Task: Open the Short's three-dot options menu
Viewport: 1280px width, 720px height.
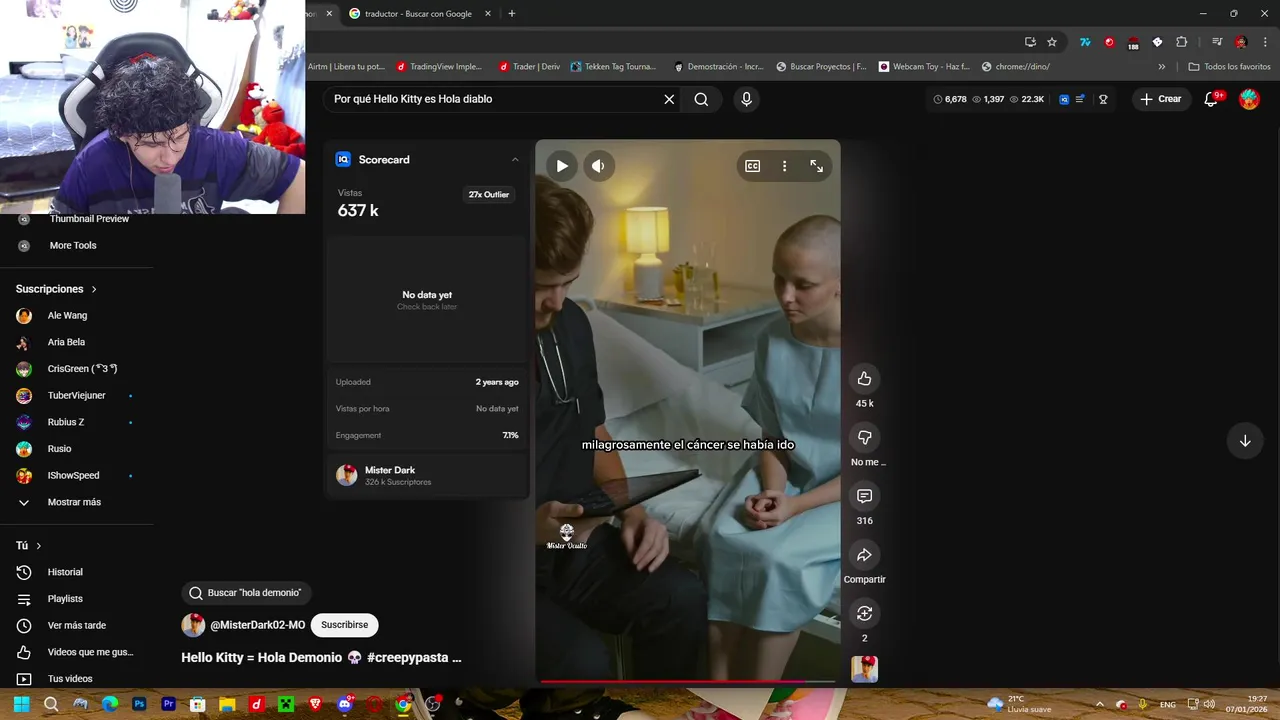Action: point(784,166)
